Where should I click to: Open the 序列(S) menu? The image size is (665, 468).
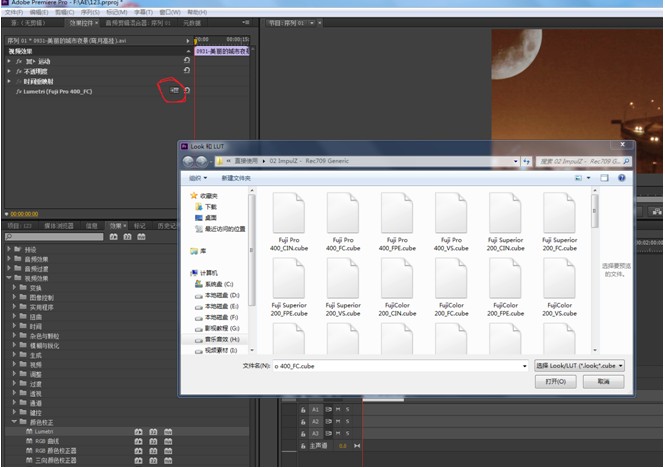90,12
